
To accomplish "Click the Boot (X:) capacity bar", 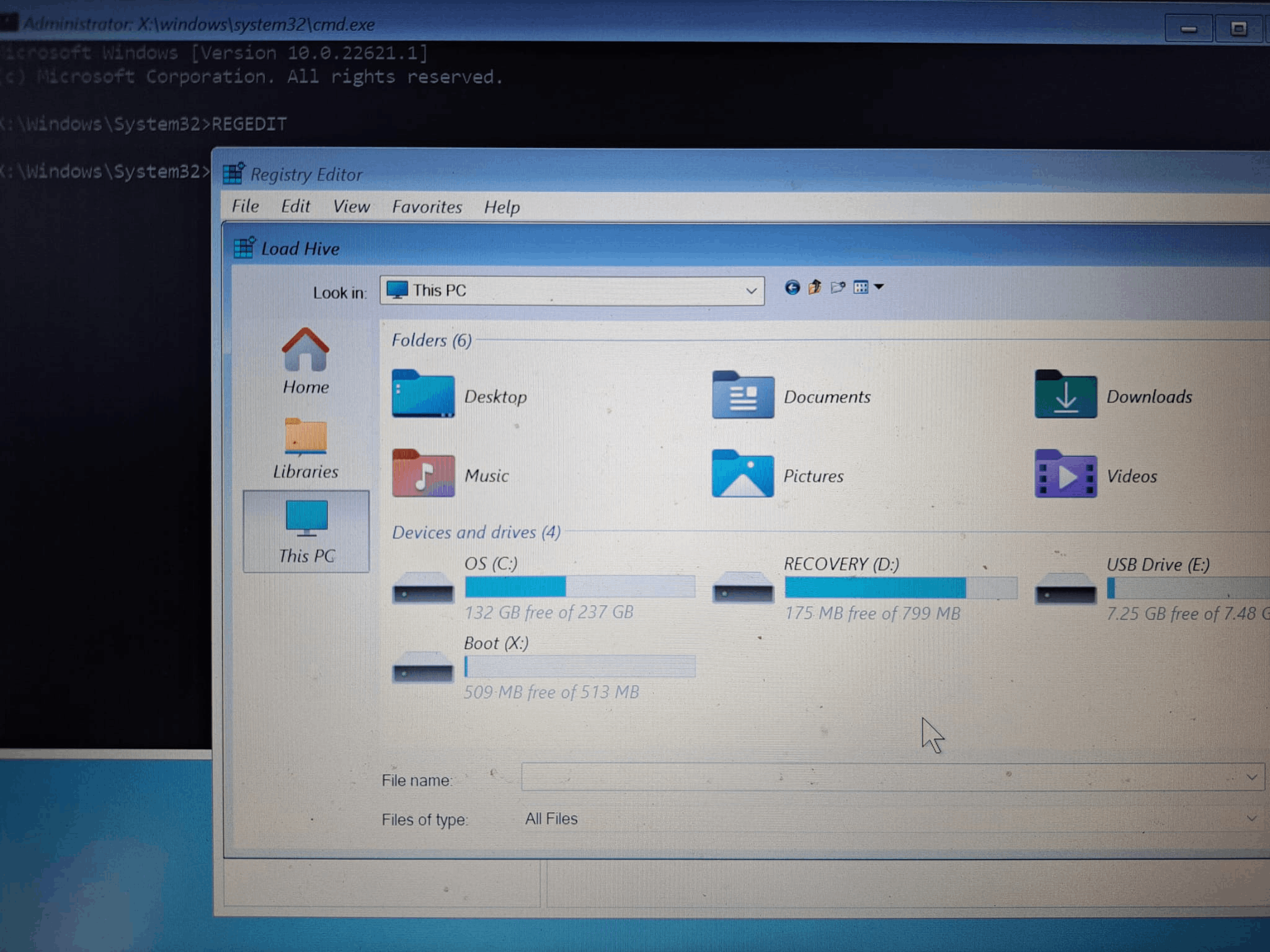I will click(580, 666).
